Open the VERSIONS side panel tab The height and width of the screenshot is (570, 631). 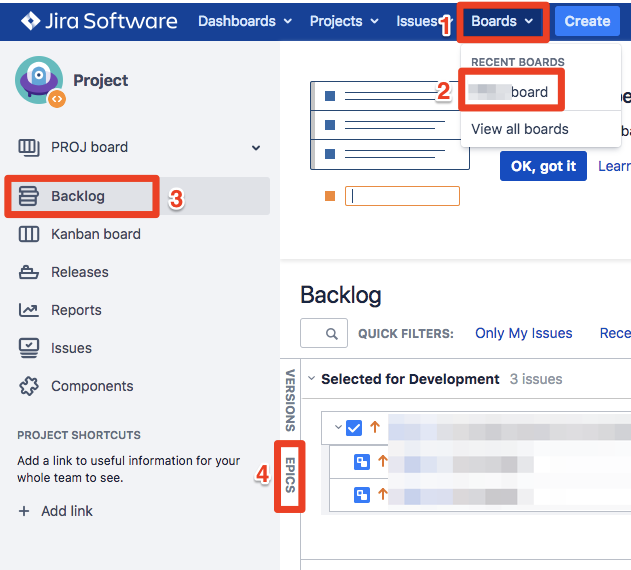(x=290, y=400)
